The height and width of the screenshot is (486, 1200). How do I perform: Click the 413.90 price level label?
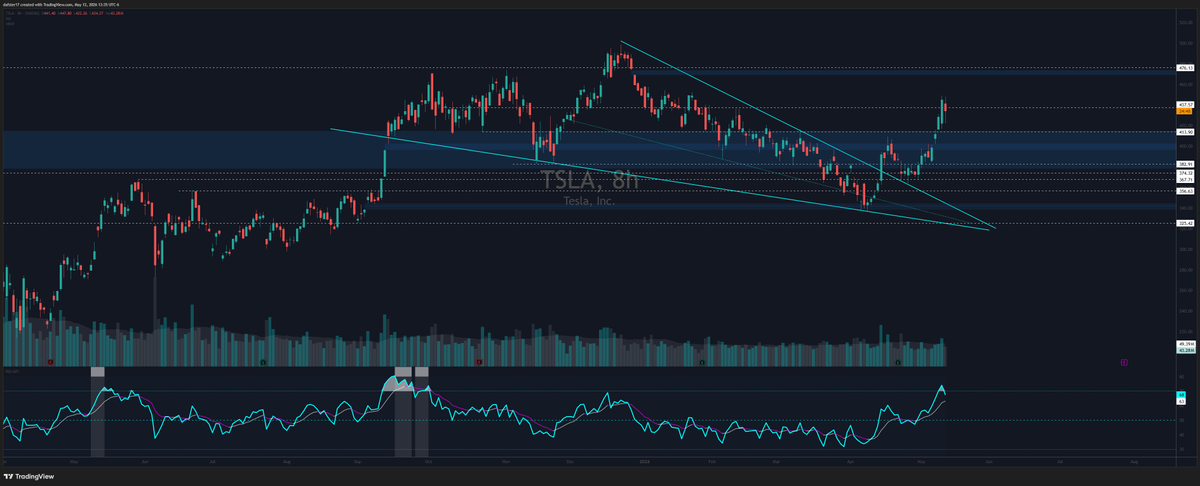(1186, 132)
